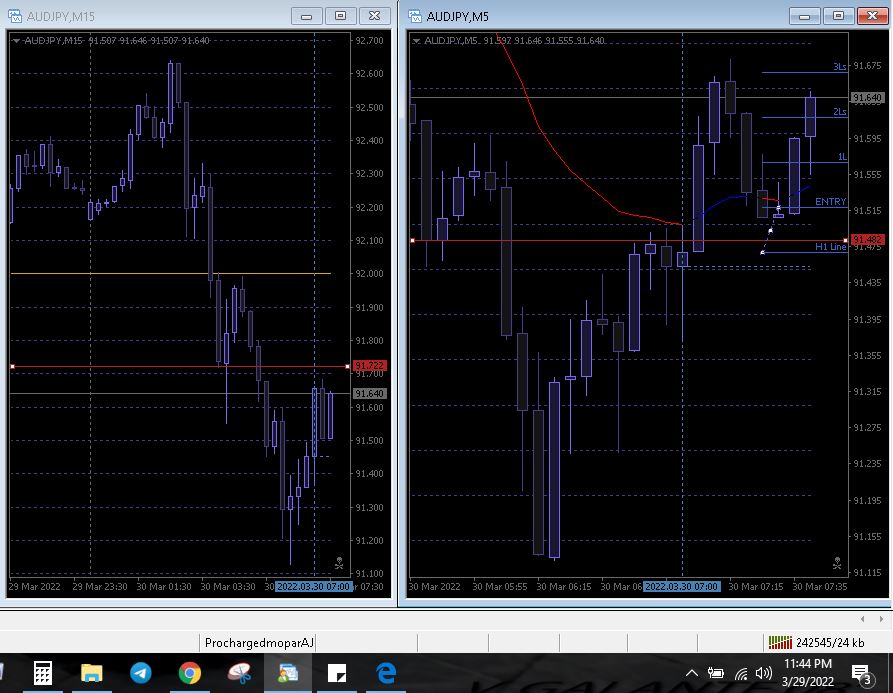Minimize the AUDJPY,M5 chart window
The height and width of the screenshot is (693, 893).
click(x=804, y=16)
